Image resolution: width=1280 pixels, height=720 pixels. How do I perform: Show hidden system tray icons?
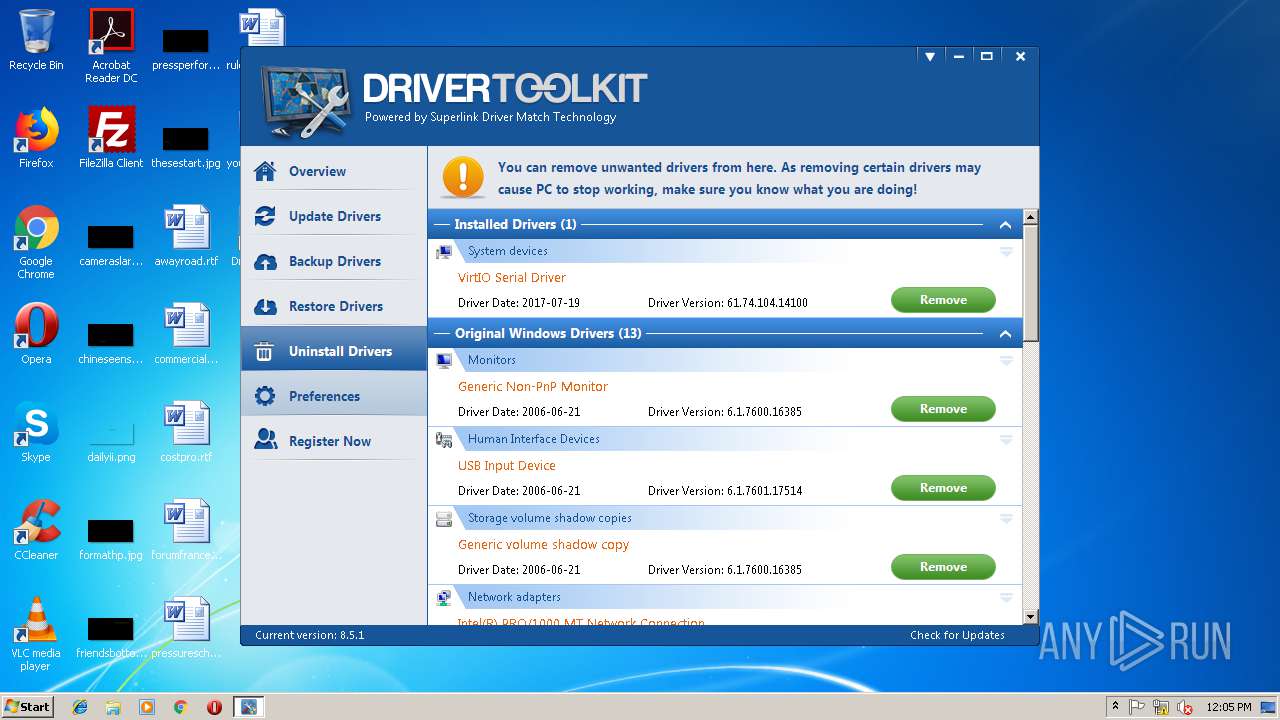click(1115, 707)
